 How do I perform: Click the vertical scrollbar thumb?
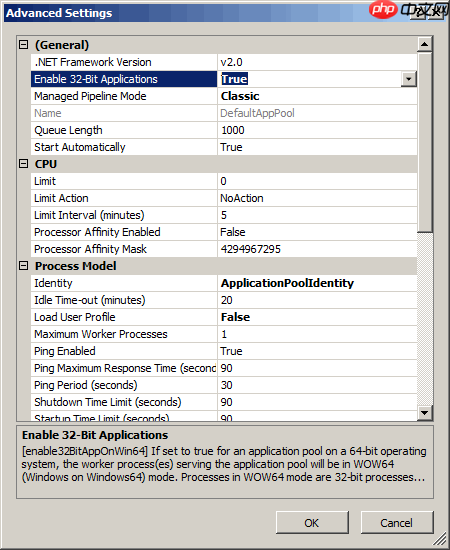[425, 142]
